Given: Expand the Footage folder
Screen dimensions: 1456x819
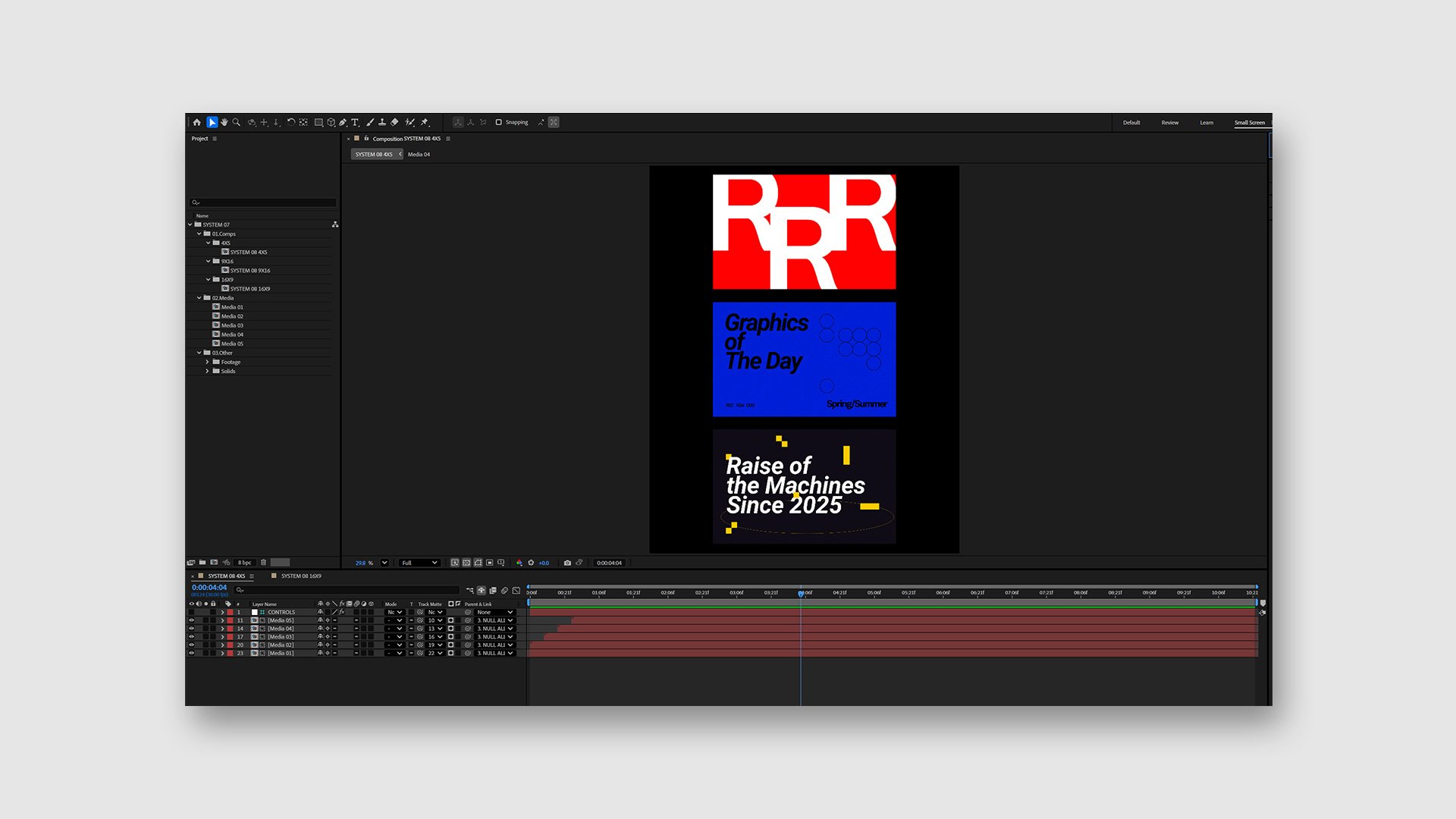Looking at the screenshot, I should point(208,362).
